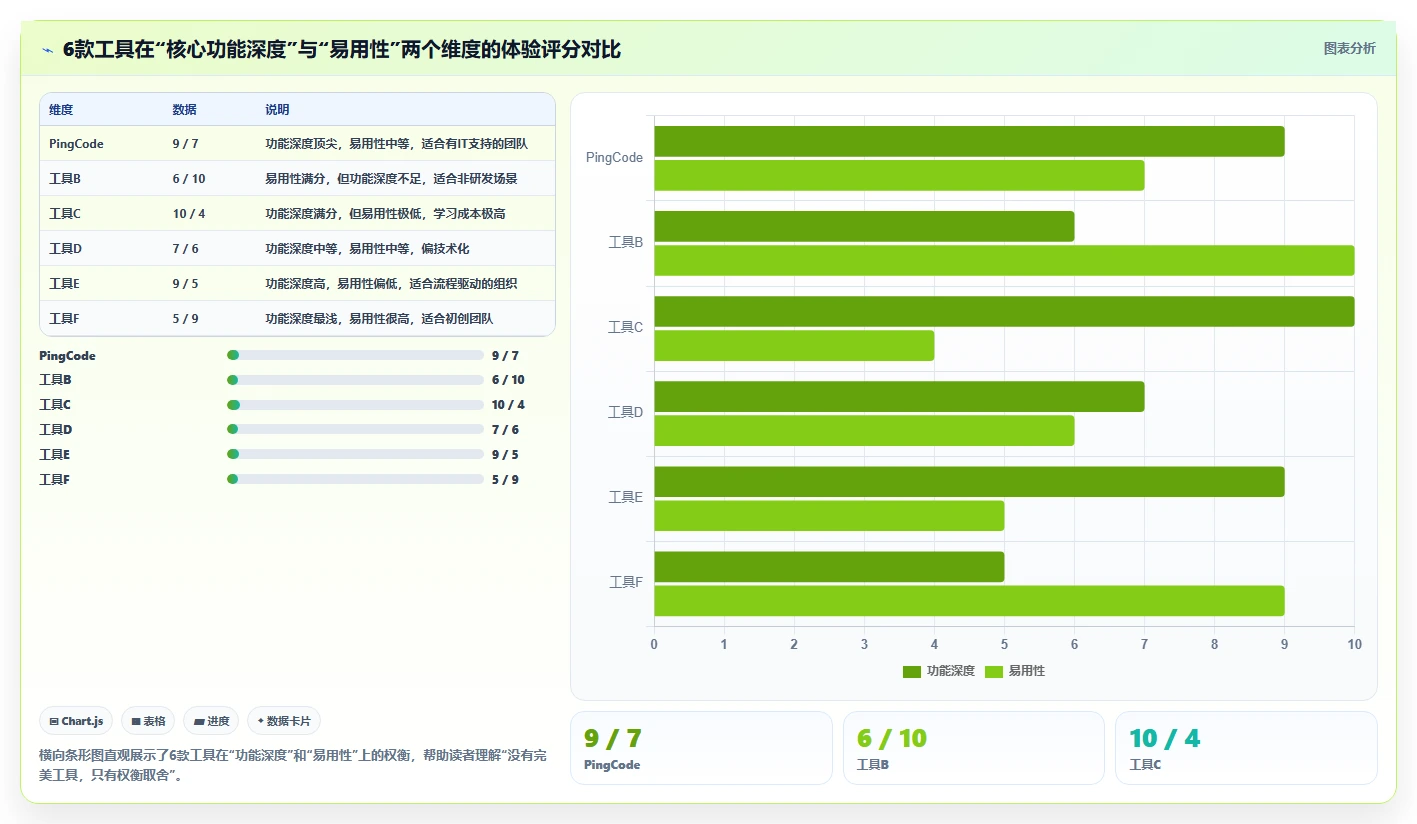Viewport: 1417px width, 824px height.
Task: Toggle the 易用性 legend swatch
Action: (x=994, y=671)
